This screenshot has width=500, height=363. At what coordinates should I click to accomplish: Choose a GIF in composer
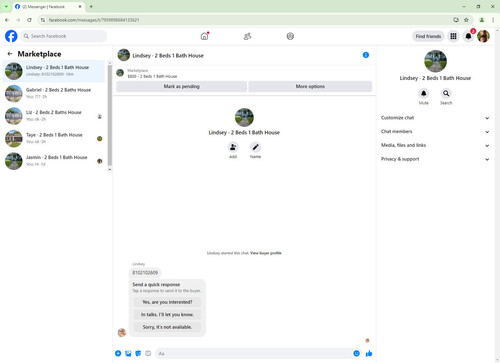[x=148, y=353]
